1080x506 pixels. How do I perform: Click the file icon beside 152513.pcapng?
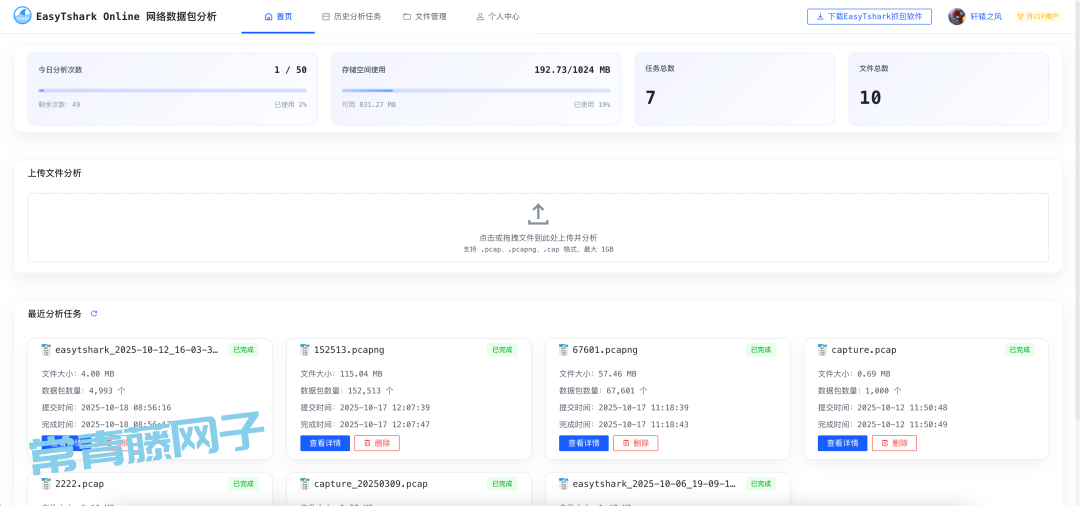tap(305, 350)
